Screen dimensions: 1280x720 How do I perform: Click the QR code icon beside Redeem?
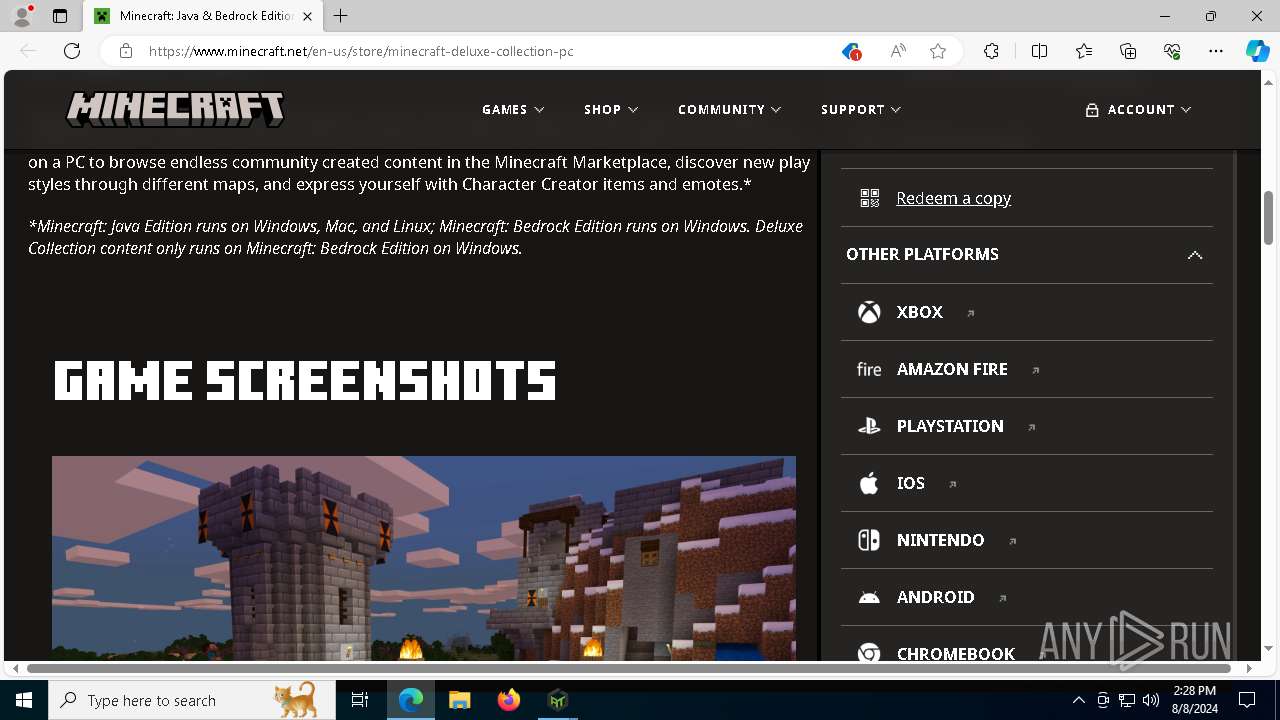tap(869, 198)
